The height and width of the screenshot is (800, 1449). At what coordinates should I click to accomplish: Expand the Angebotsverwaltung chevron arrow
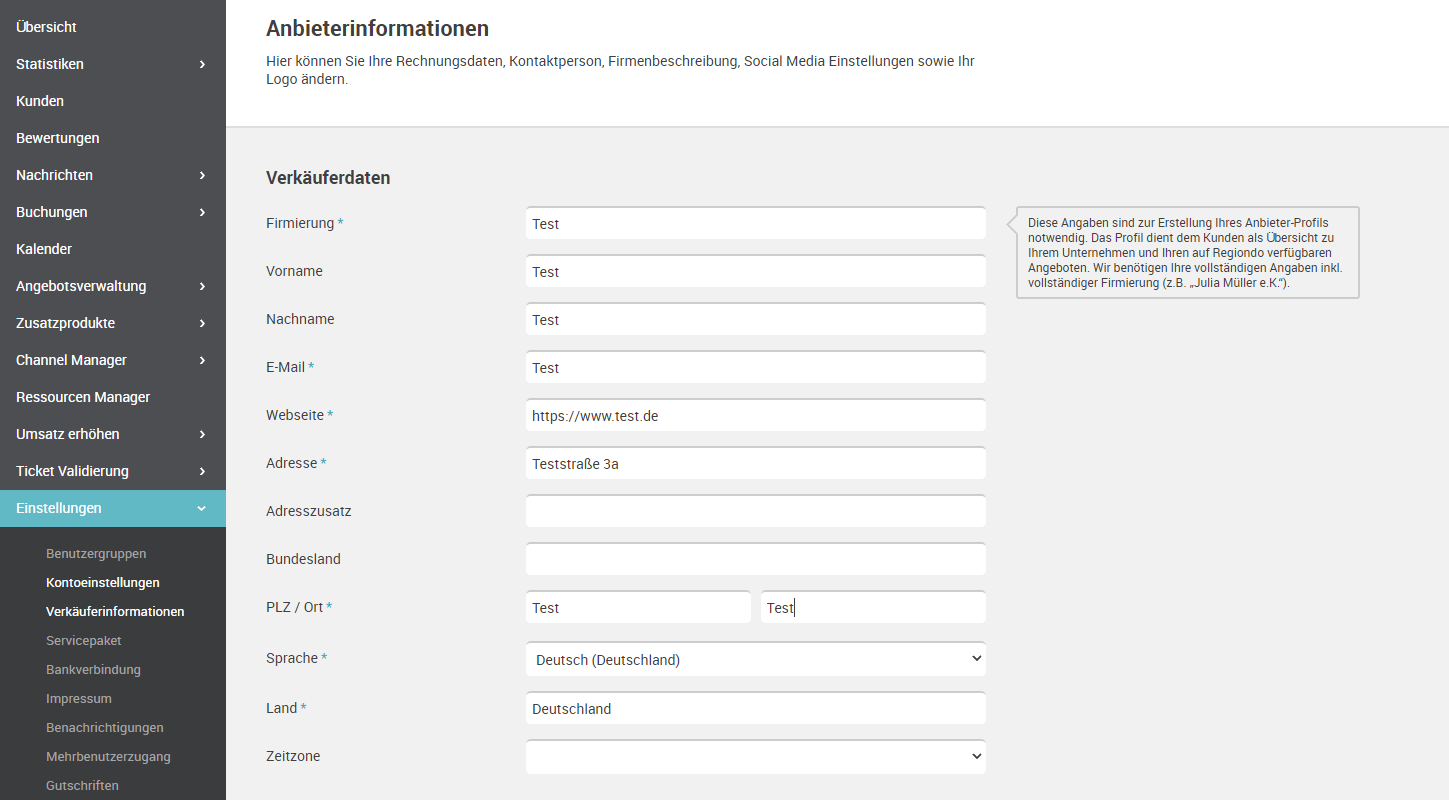202,286
